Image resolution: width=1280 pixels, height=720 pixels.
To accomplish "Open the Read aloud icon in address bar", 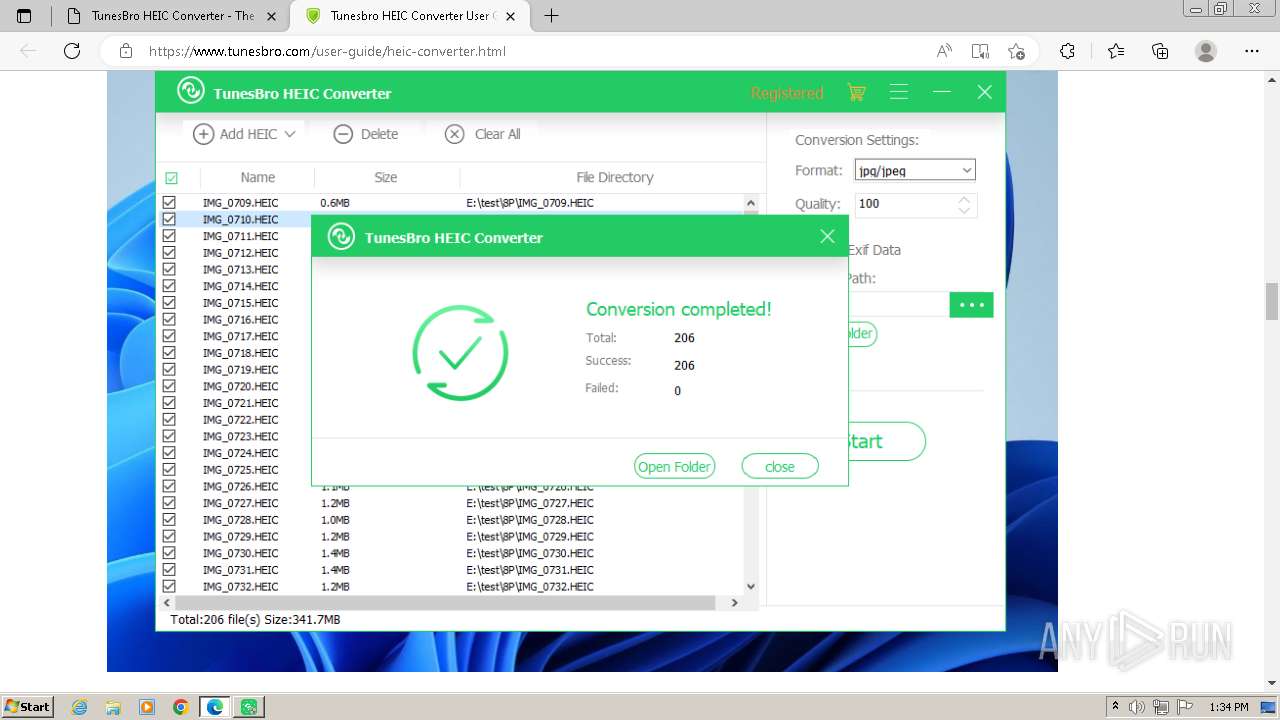I will [943, 51].
